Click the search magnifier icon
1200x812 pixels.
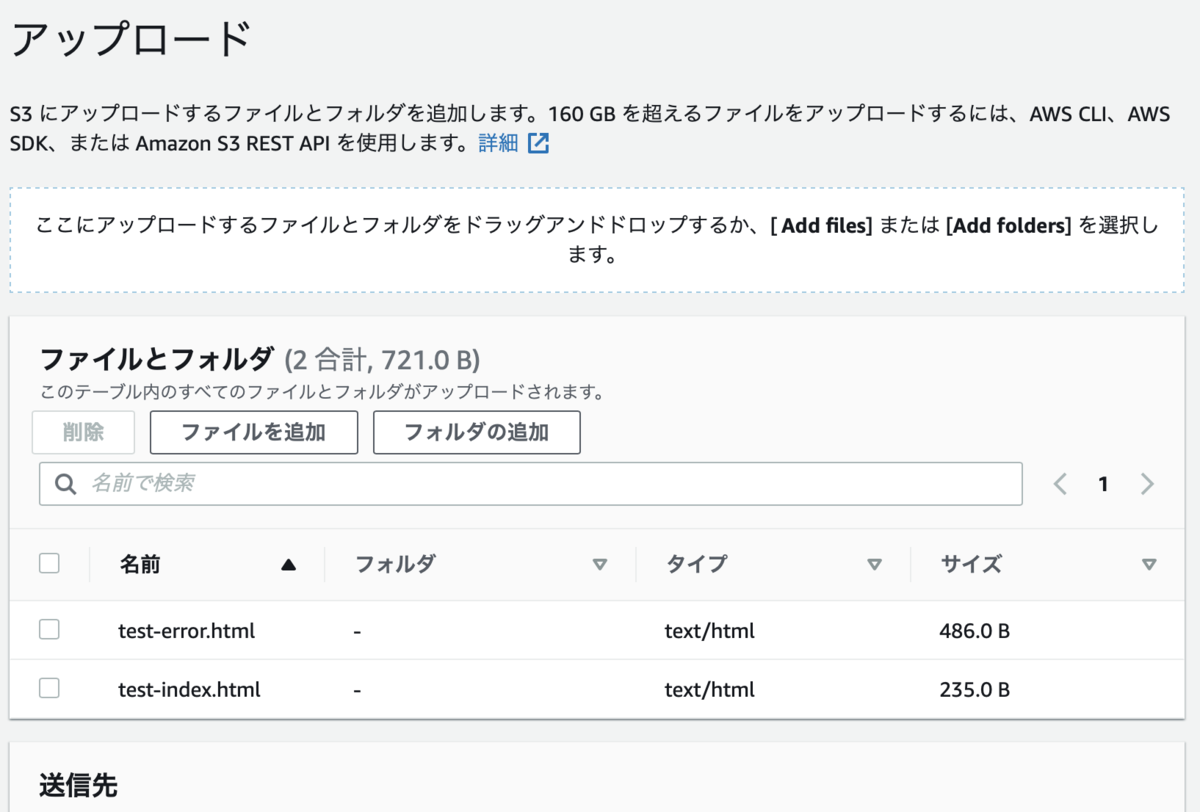tap(65, 484)
